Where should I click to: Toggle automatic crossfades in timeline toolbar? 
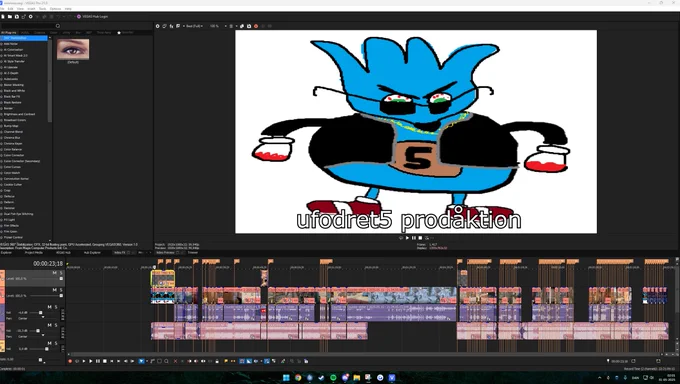(249, 361)
